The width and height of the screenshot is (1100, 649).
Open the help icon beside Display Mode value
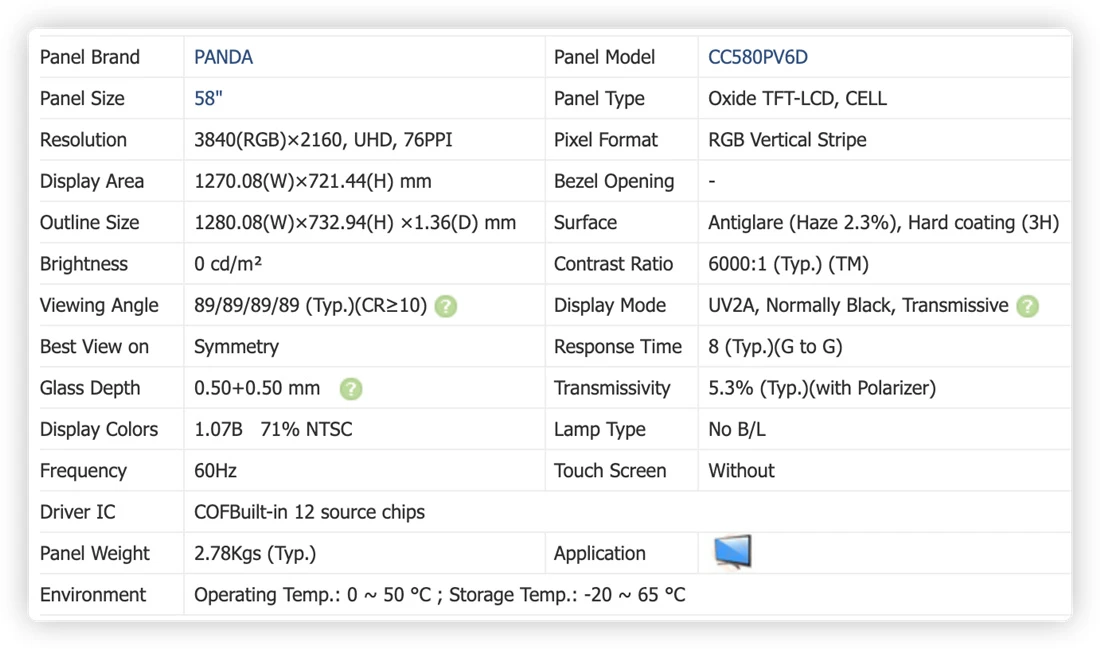click(x=1027, y=306)
